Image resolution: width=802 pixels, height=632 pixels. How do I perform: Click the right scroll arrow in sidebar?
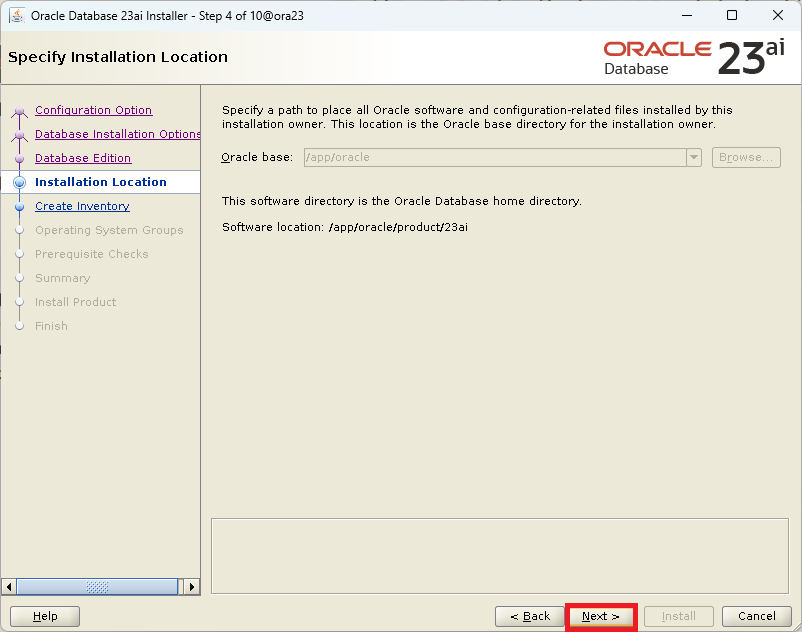coord(191,586)
